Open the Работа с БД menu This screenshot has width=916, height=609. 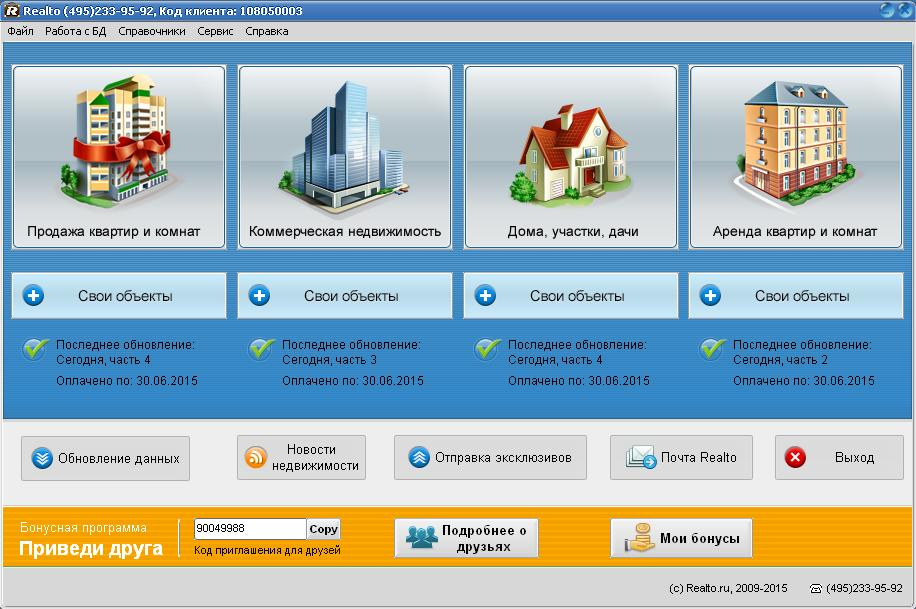pyautogui.click(x=75, y=32)
